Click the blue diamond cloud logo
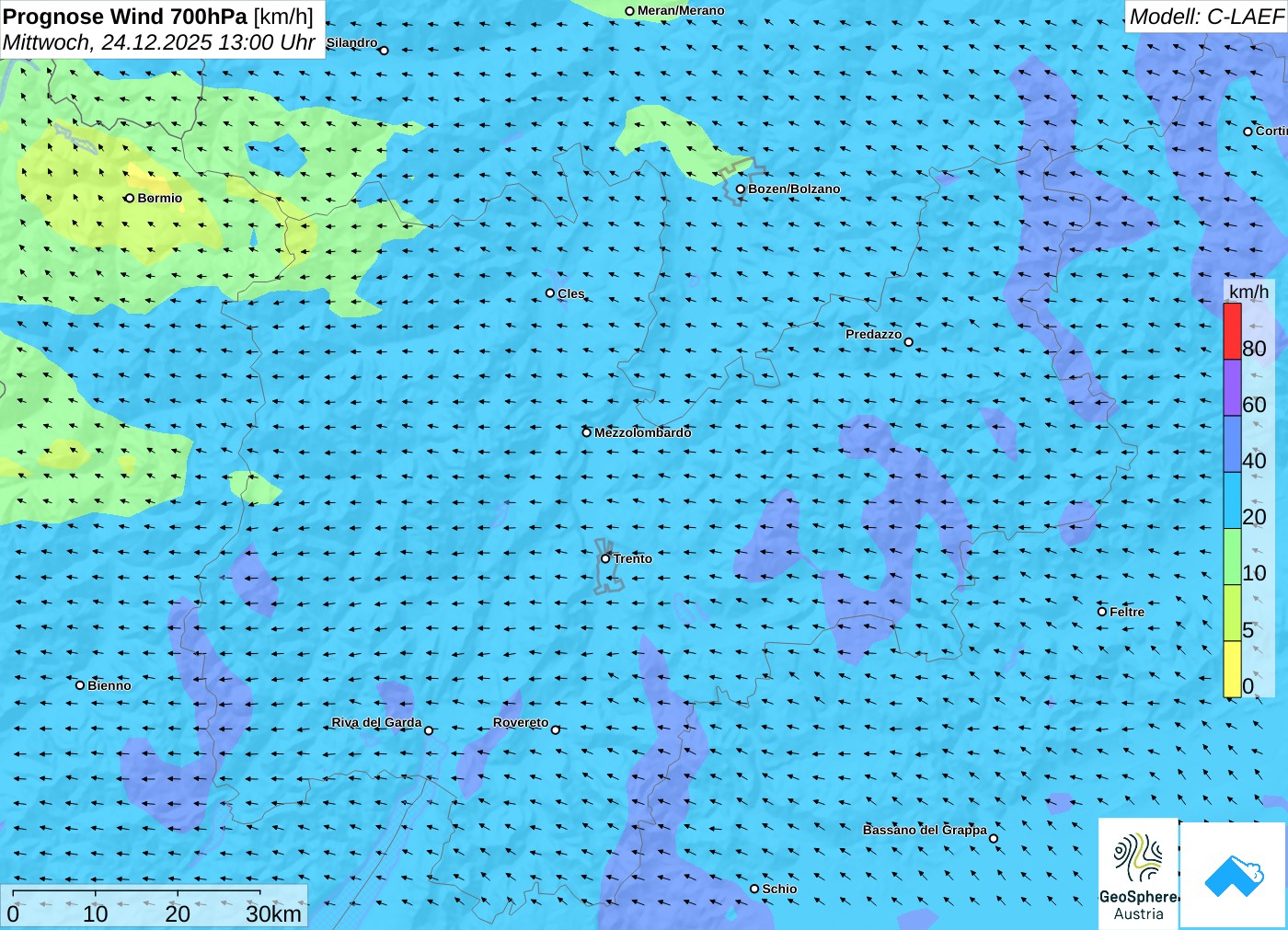 [1234, 875]
